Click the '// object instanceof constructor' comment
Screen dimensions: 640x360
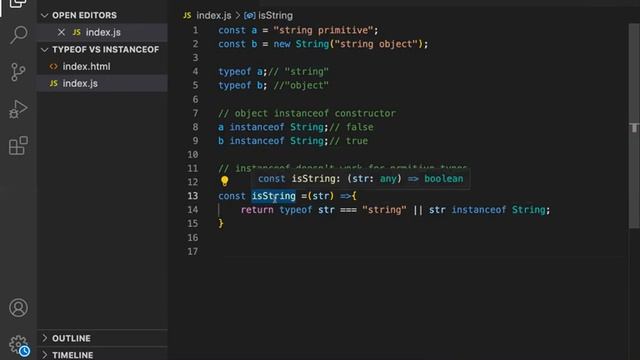point(307,113)
